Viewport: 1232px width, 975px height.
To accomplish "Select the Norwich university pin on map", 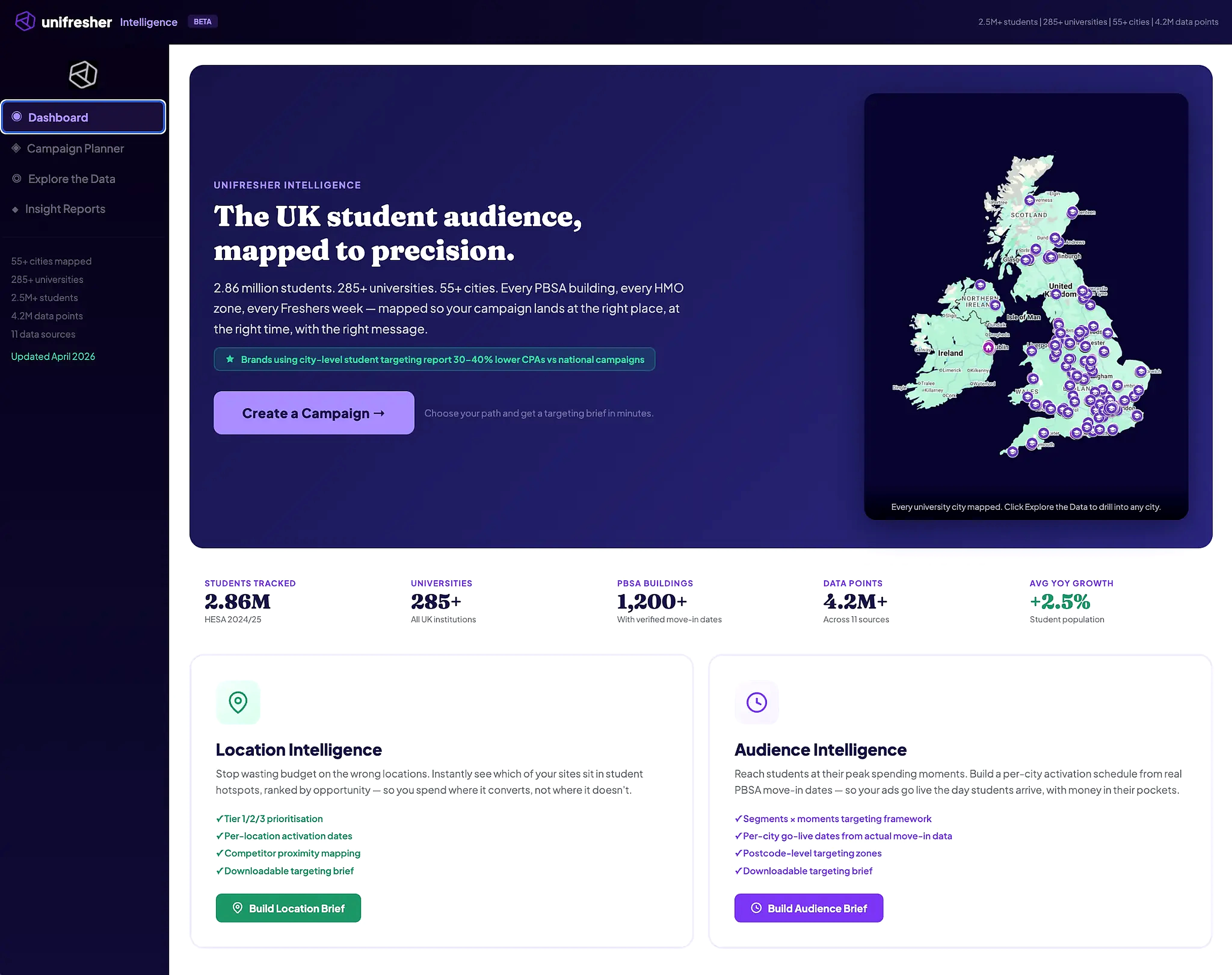I will tap(1141, 371).
